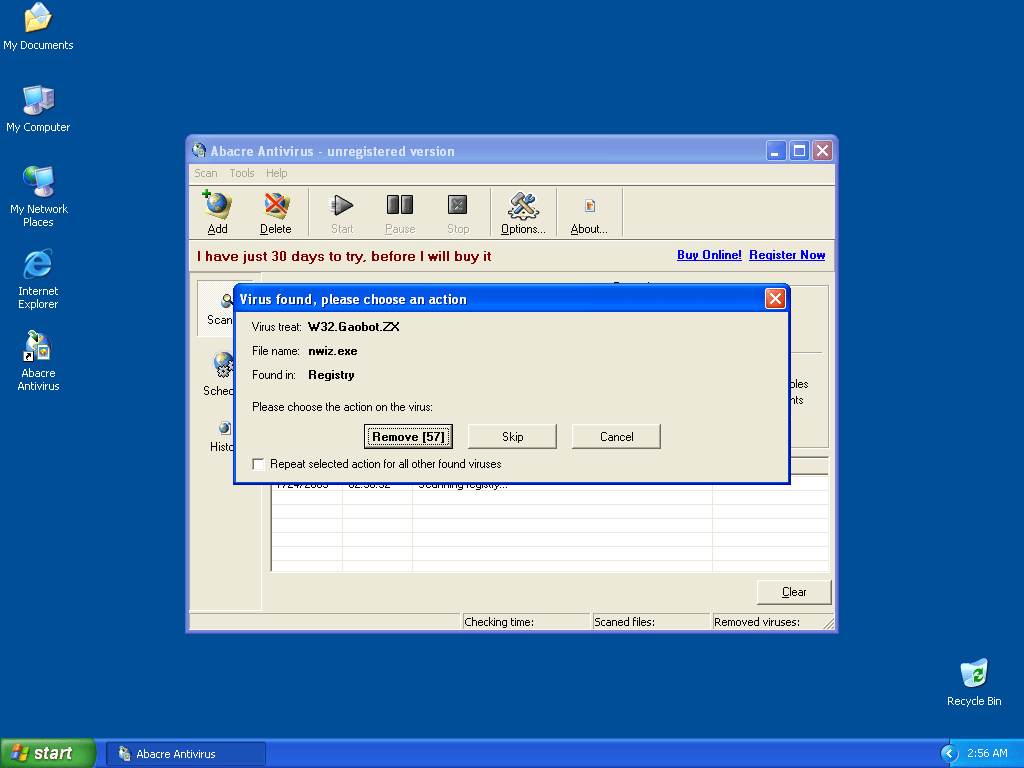Follow the Buy Online! link
The image size is (1024, 768).
coord(709,255)
